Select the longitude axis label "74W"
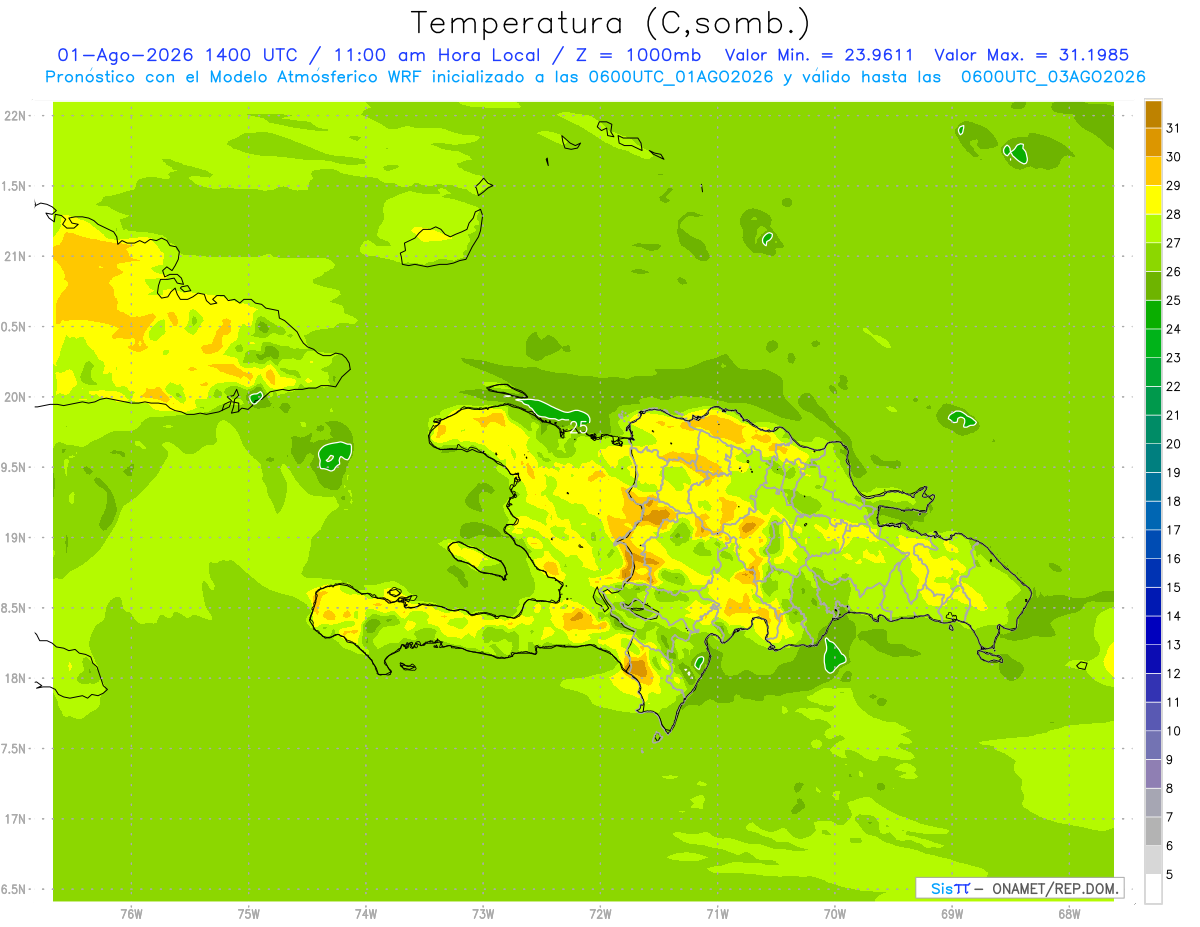The height and width of the screenshot is (927, 1200). [x=366, y=914]
